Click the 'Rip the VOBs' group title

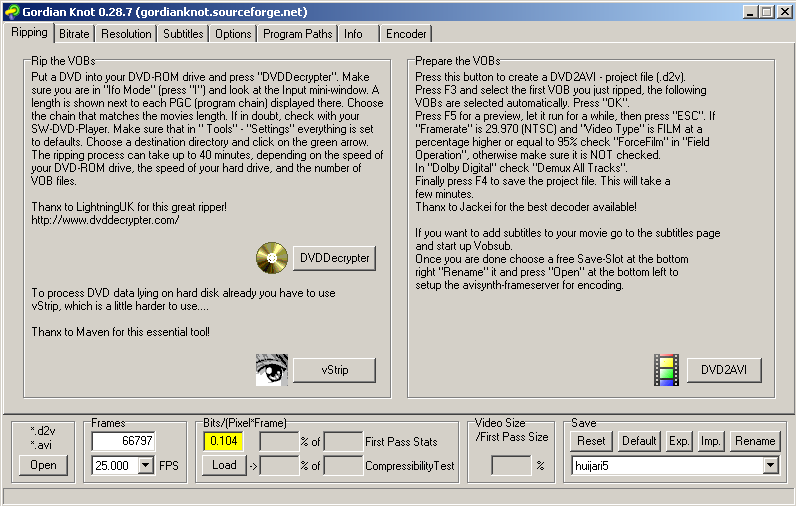pos(63,61)
